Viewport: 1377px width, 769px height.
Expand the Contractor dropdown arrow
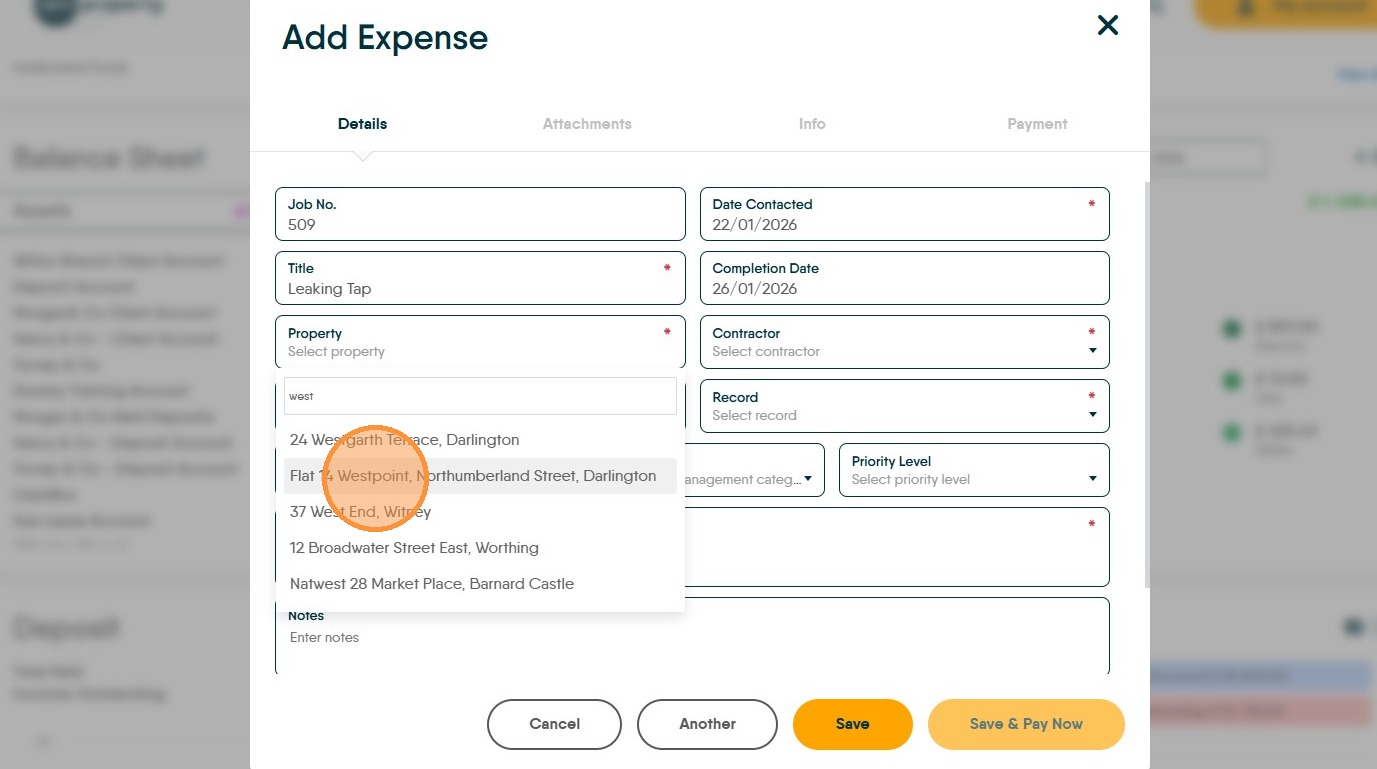(x=1092, y=351)
